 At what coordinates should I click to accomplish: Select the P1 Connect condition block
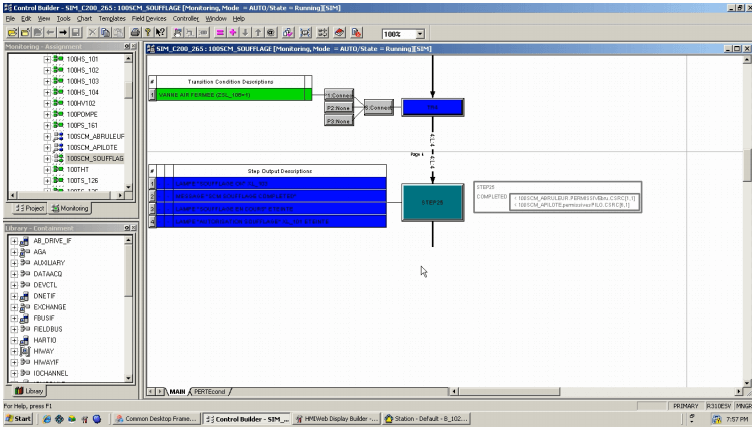point(337,94)
